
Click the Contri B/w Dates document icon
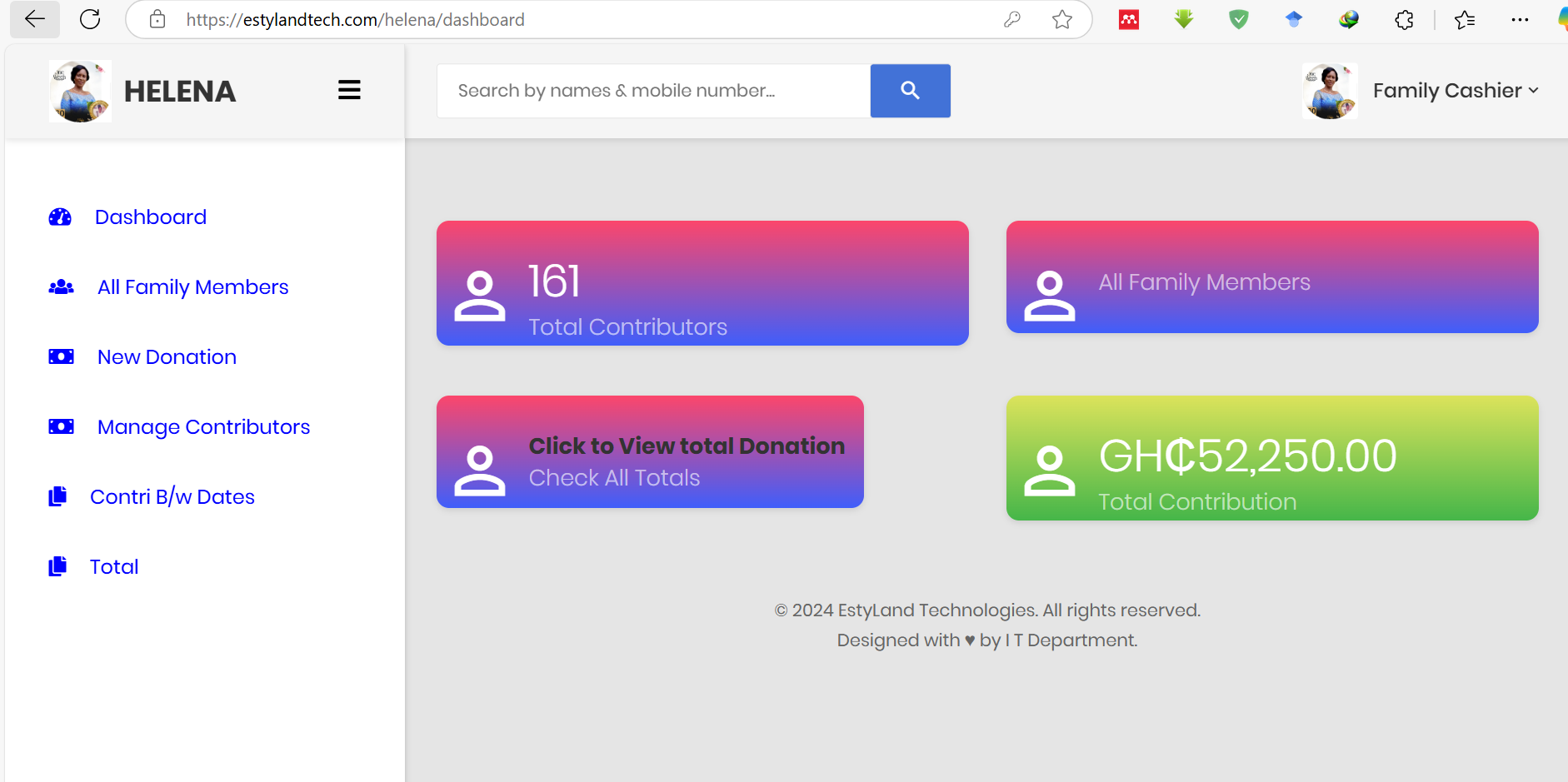(57, 496)
